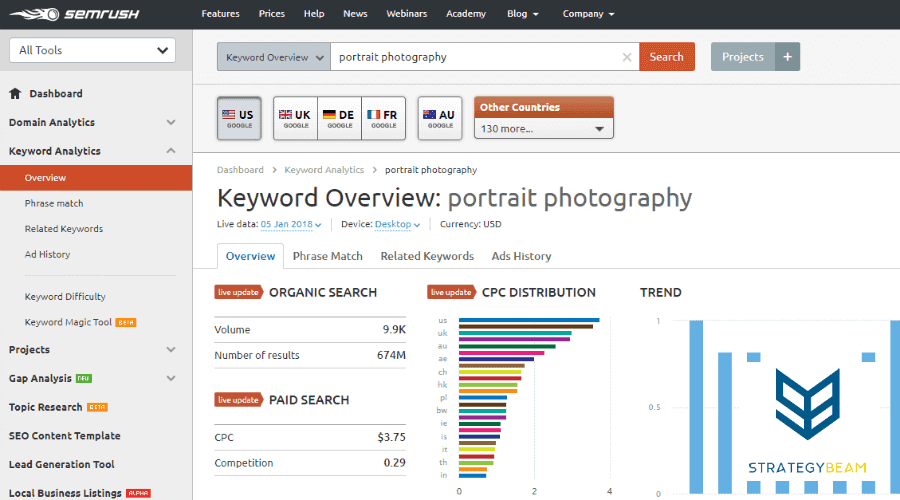Open Lead Generation Tool in the sidebar
The image size is (900, 500).
pos(61,464)
